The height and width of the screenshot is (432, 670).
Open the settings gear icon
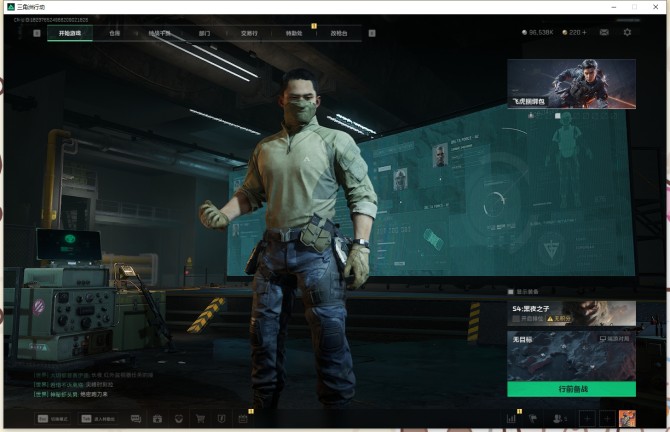pos(627,32)
